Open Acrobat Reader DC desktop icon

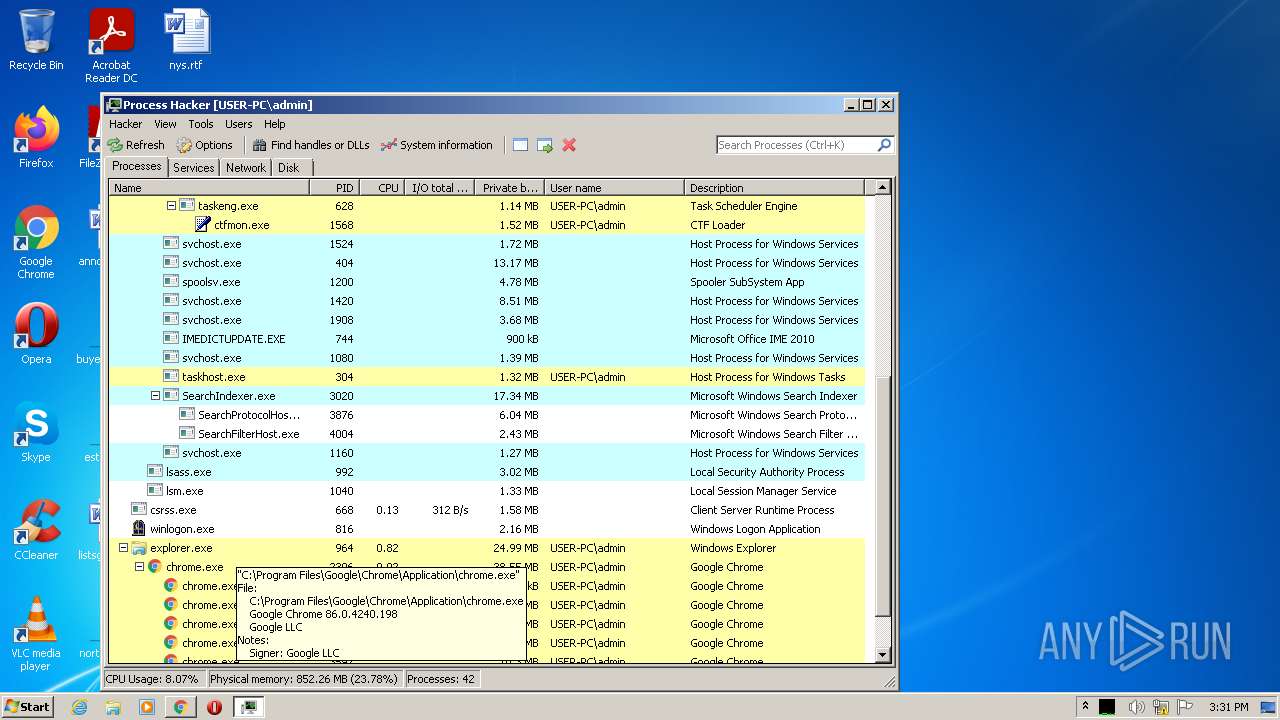point(111,46)
